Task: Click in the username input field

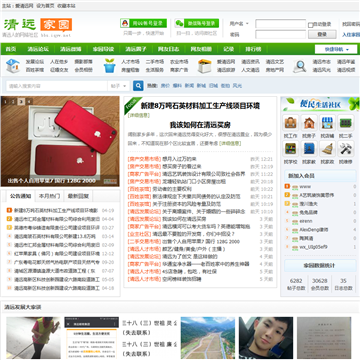Action: tap(280, 24)
